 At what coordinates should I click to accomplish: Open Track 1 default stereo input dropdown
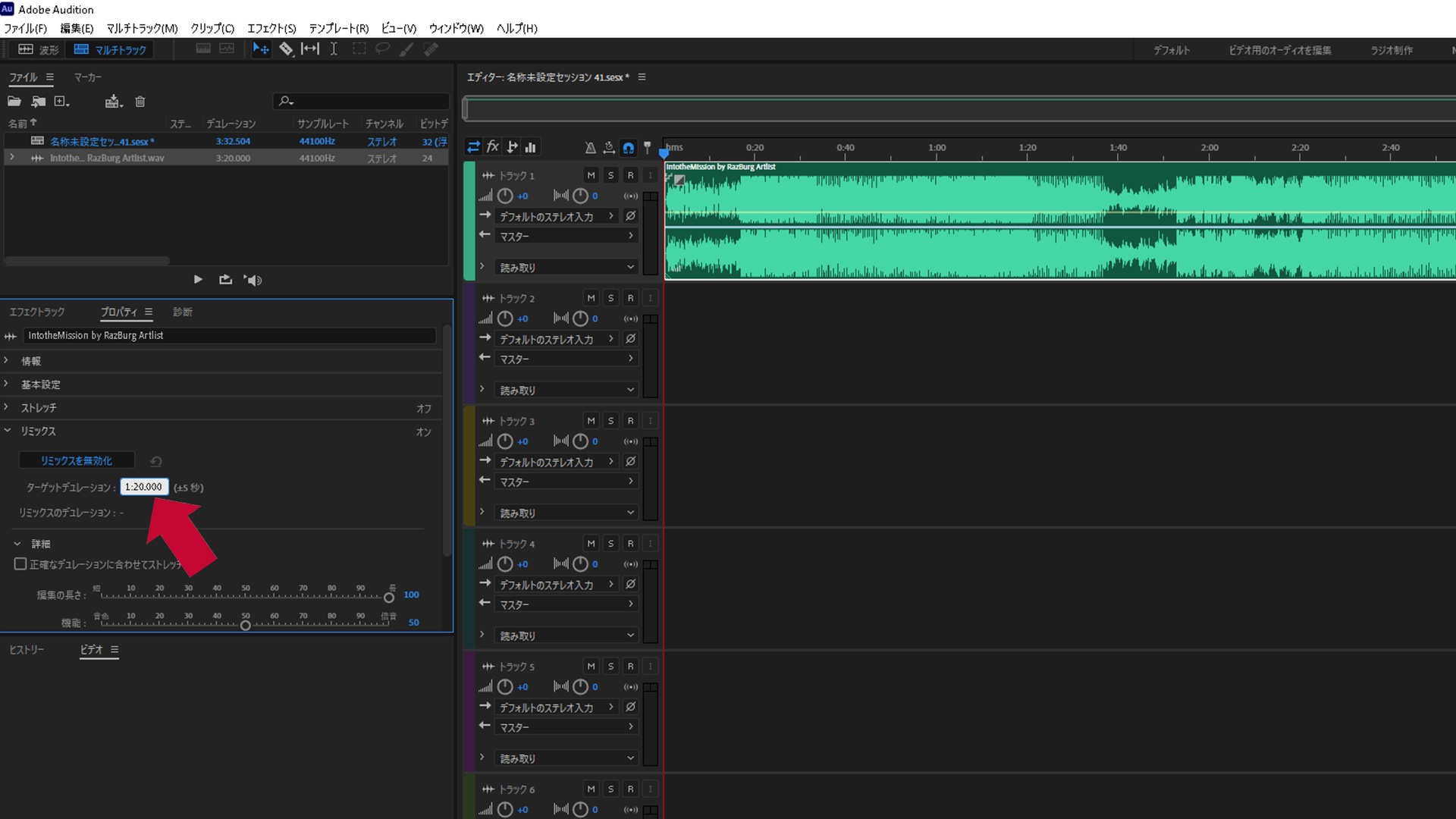pos(557,216)
